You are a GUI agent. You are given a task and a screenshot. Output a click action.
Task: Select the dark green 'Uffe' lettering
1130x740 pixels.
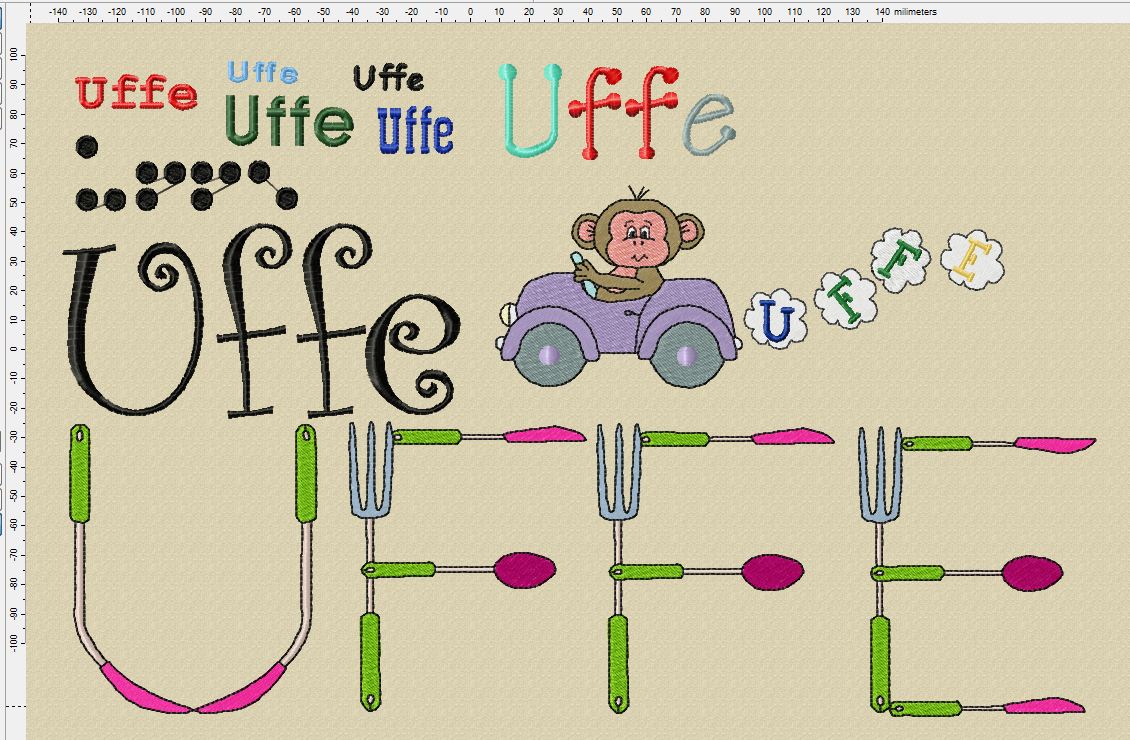289,121
